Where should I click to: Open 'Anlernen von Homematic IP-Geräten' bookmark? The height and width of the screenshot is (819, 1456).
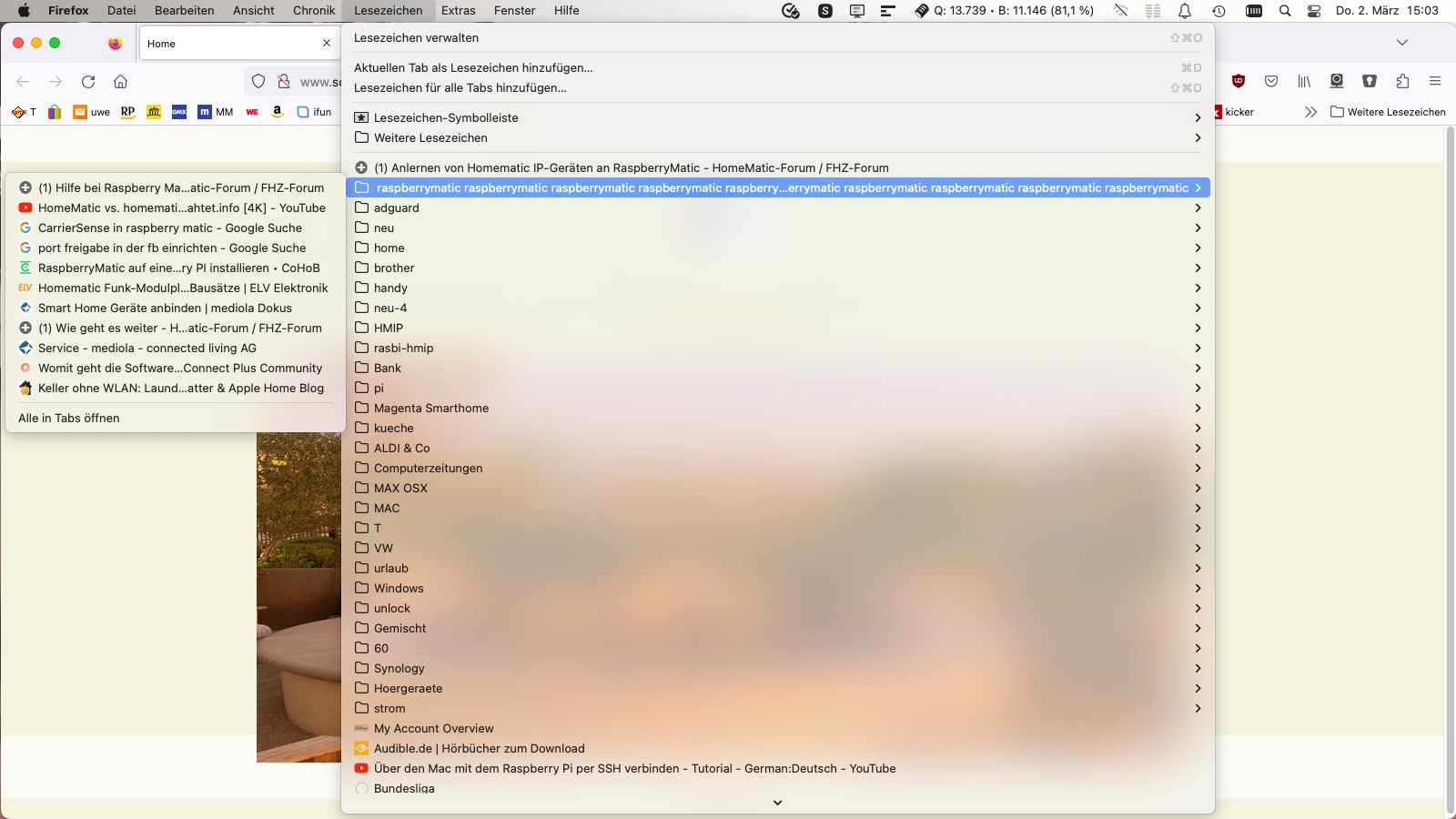(x=778, y=167)
